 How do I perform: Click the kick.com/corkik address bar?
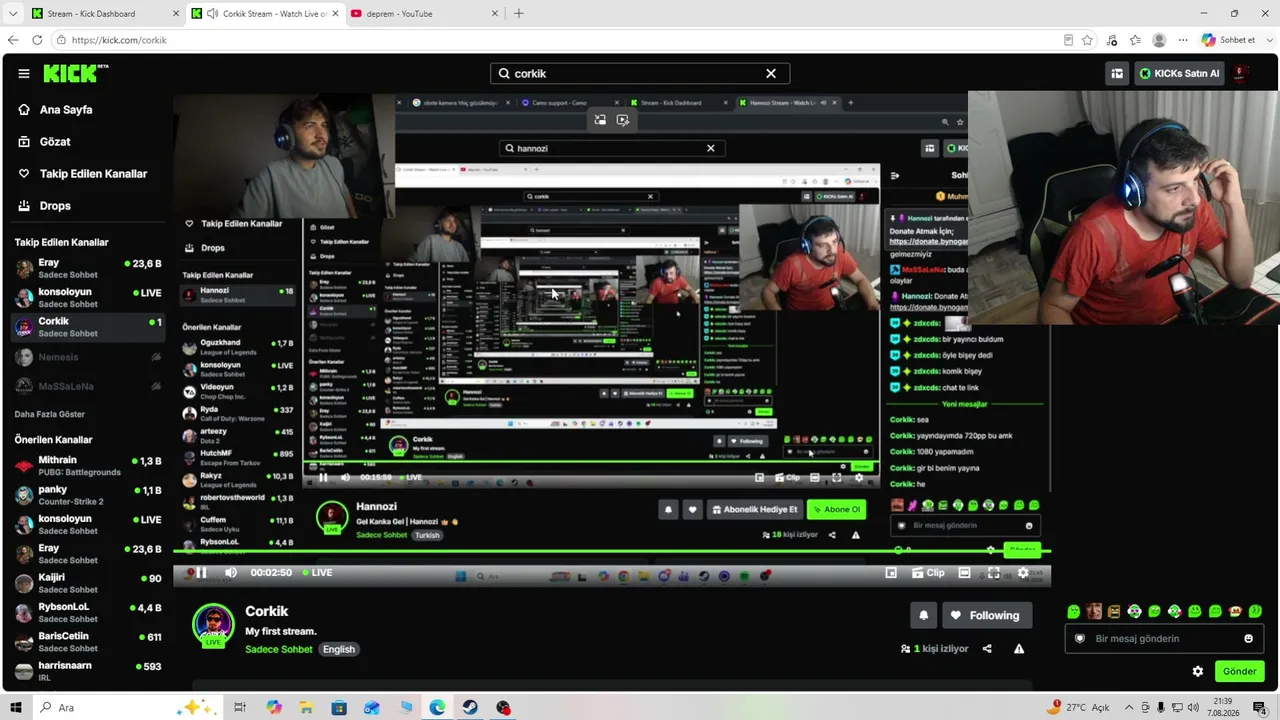(x=560, y=40)
